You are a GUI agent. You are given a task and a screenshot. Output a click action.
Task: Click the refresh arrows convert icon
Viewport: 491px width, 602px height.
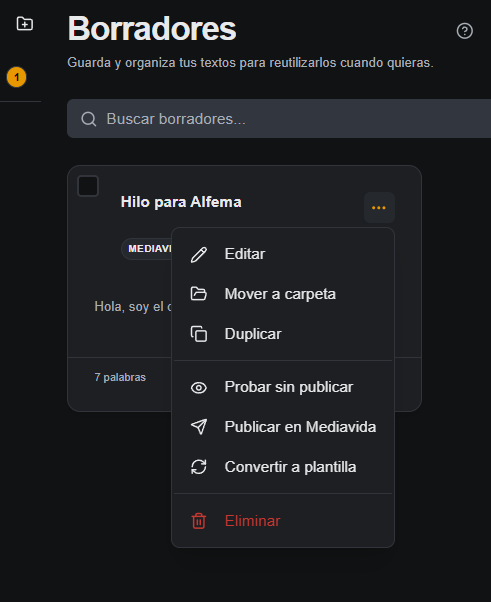tap(199, 467)
